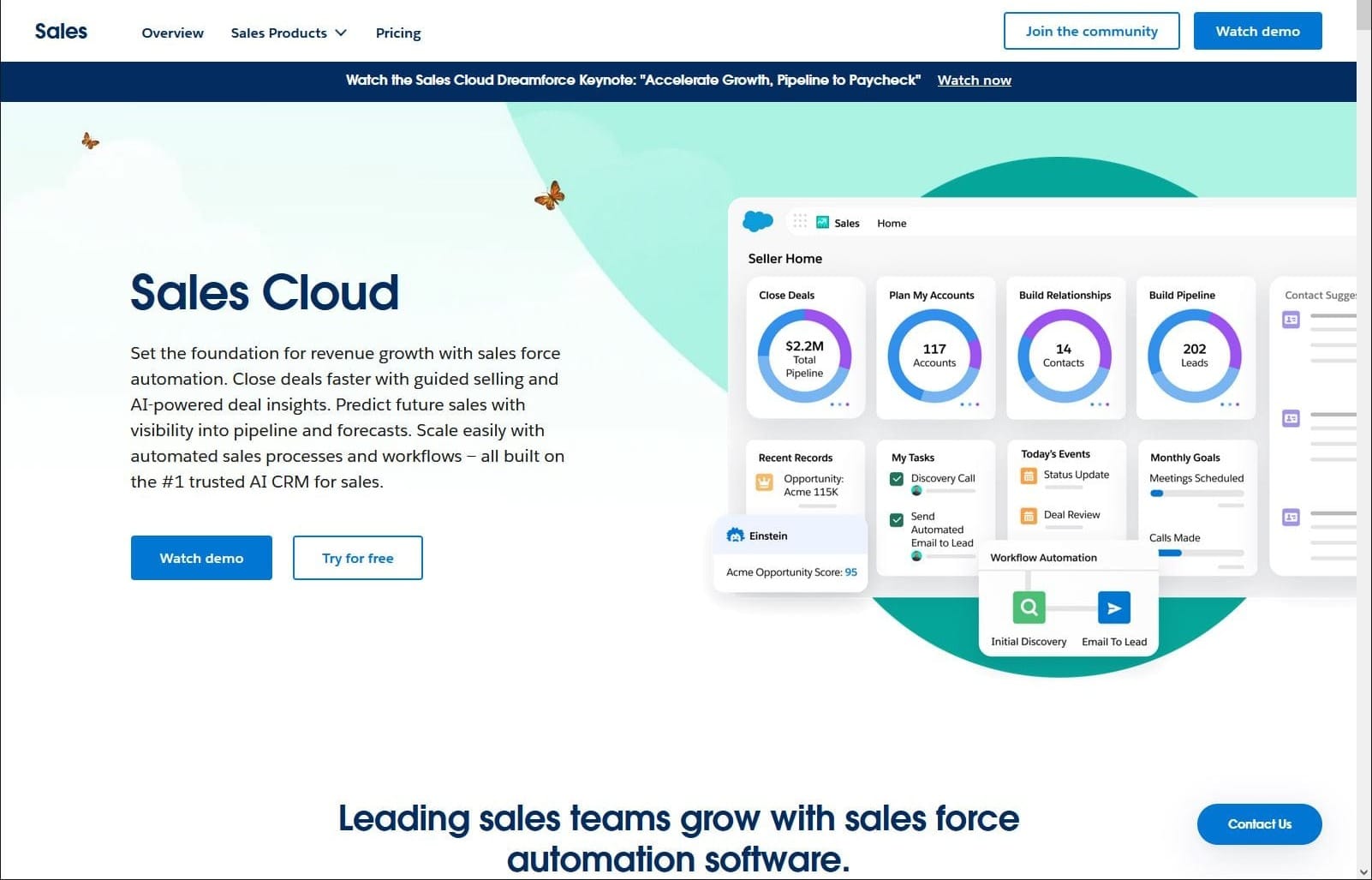Select the Sales app icon next to Sales label
This screenshot has height=880, width=1372.
822,222
